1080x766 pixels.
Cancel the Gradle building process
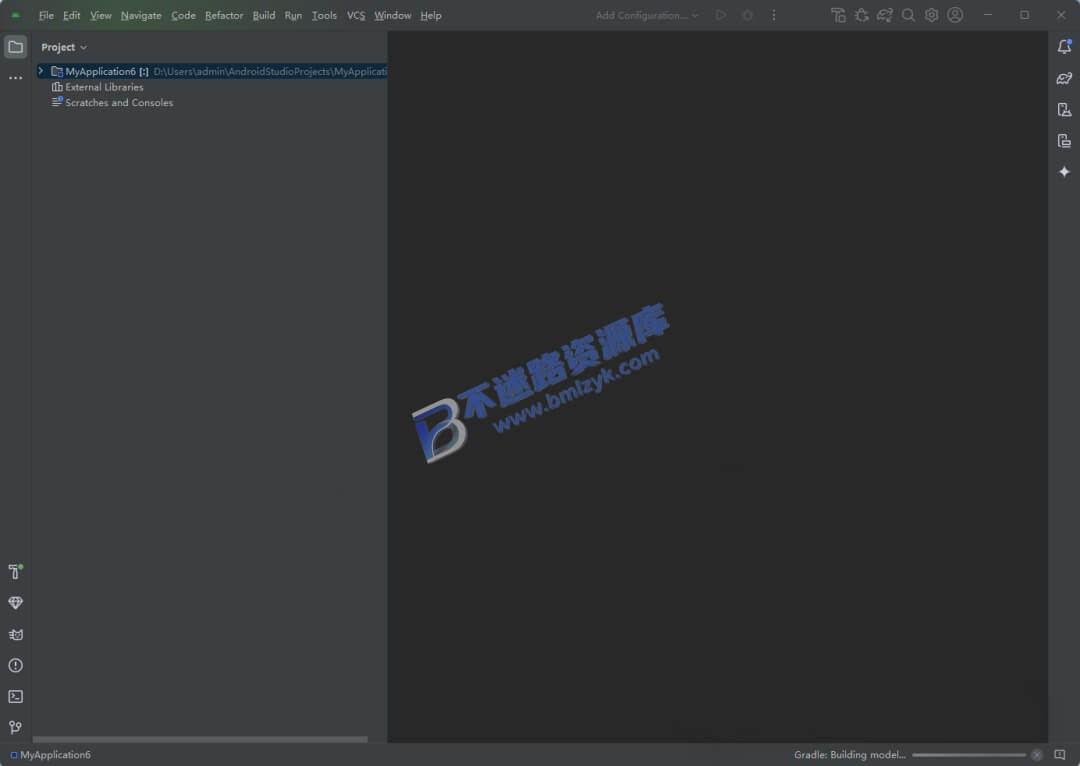pyautogui.click(x=1037, y=755)
